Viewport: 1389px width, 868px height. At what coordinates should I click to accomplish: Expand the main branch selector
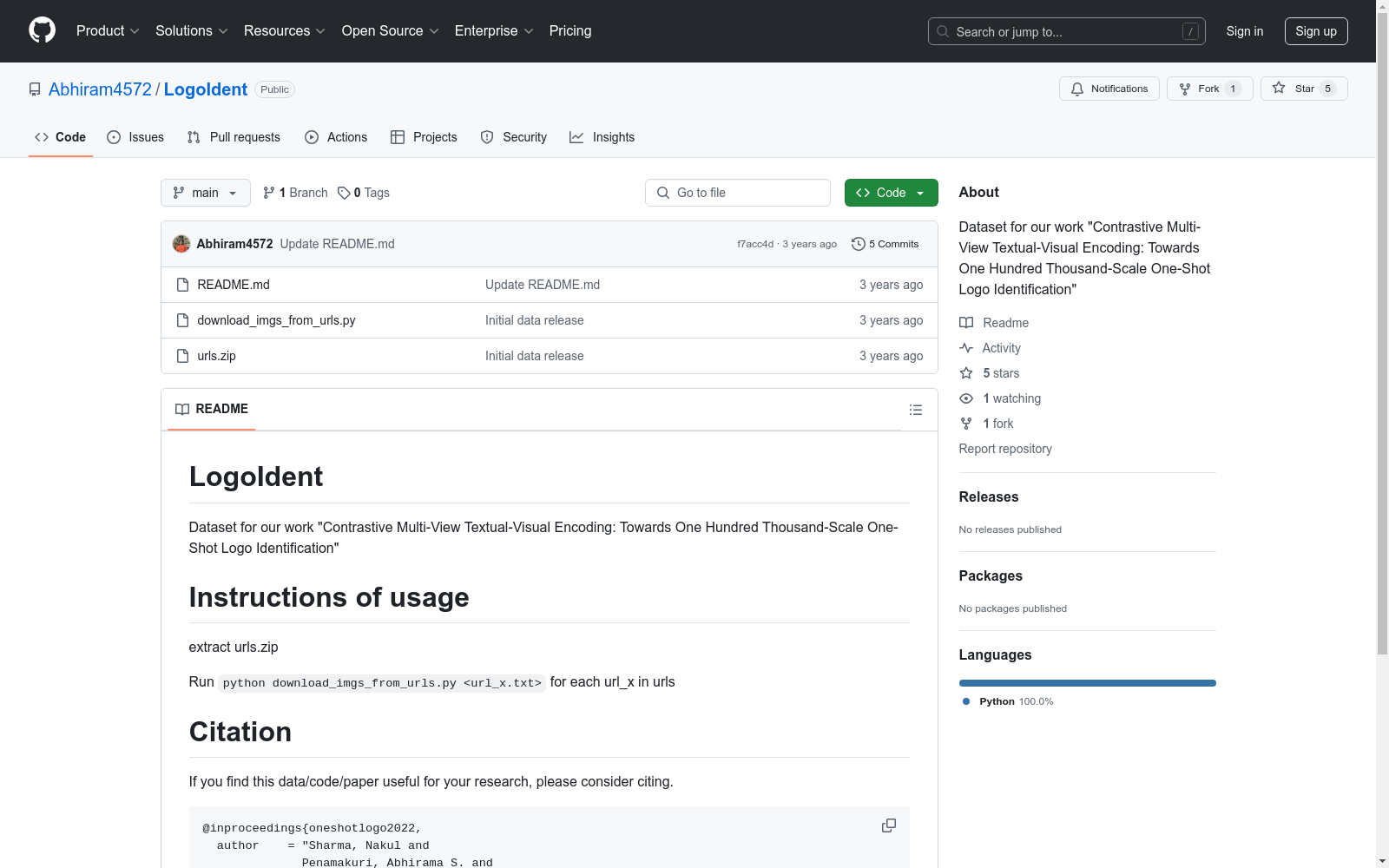206,193
